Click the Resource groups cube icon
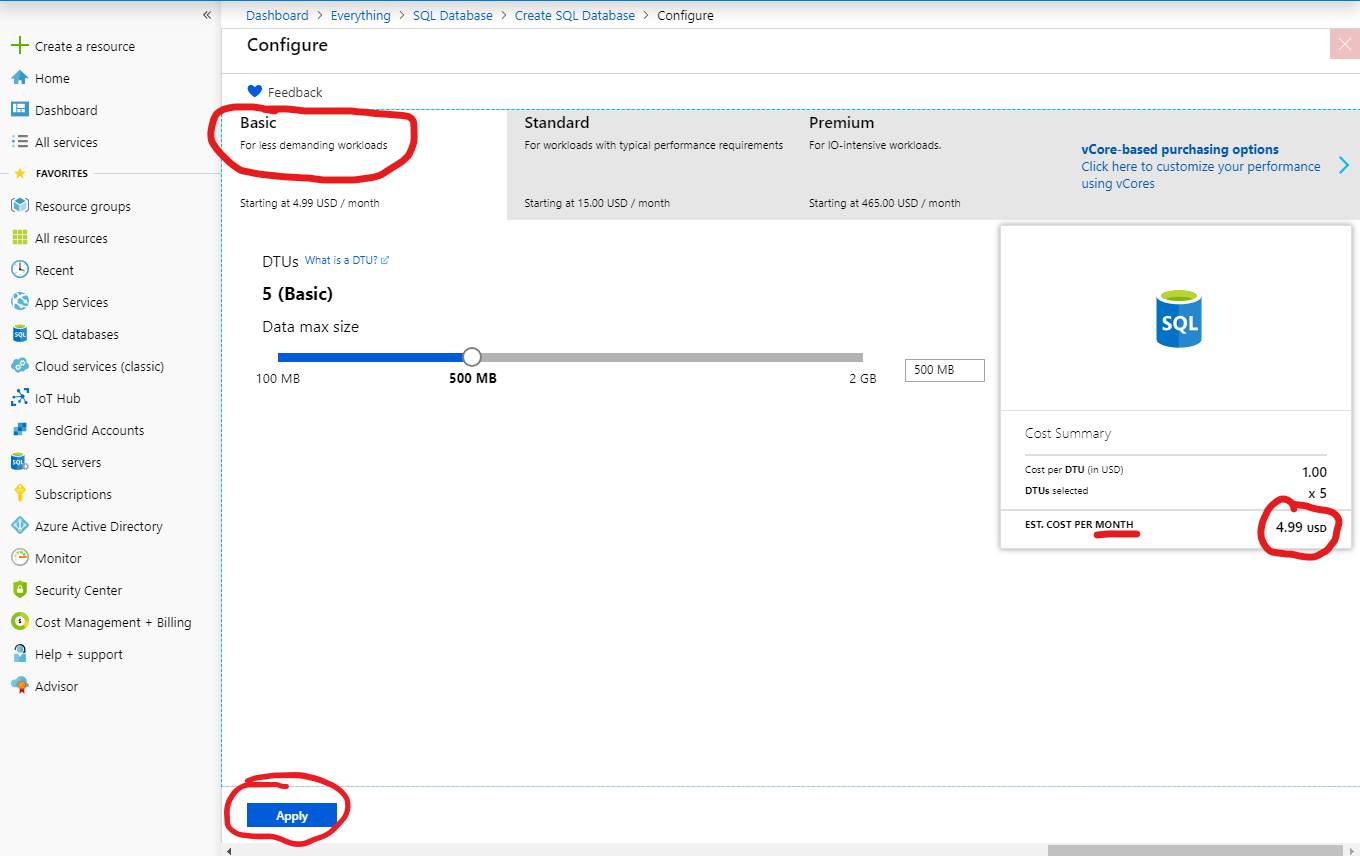Screen dimensions: 1360x856 [x=19, y=206]
